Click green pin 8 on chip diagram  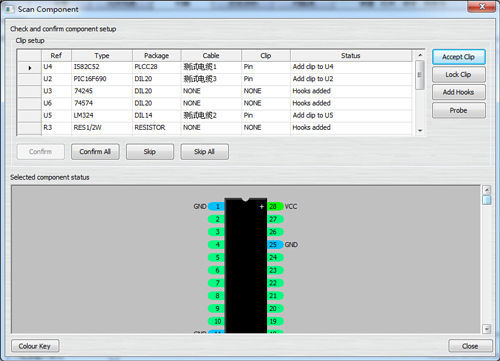pos(216,296)
